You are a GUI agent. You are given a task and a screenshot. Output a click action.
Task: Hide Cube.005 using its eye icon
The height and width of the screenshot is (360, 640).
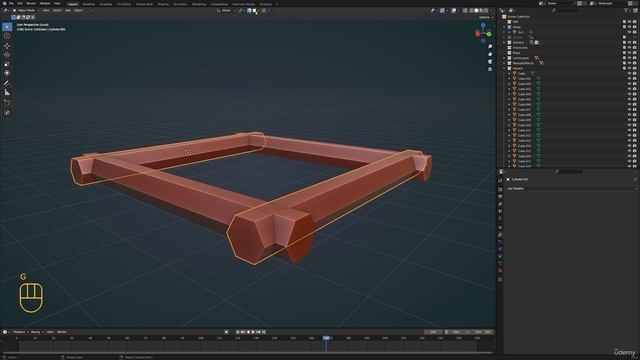[x=629, y=99]
